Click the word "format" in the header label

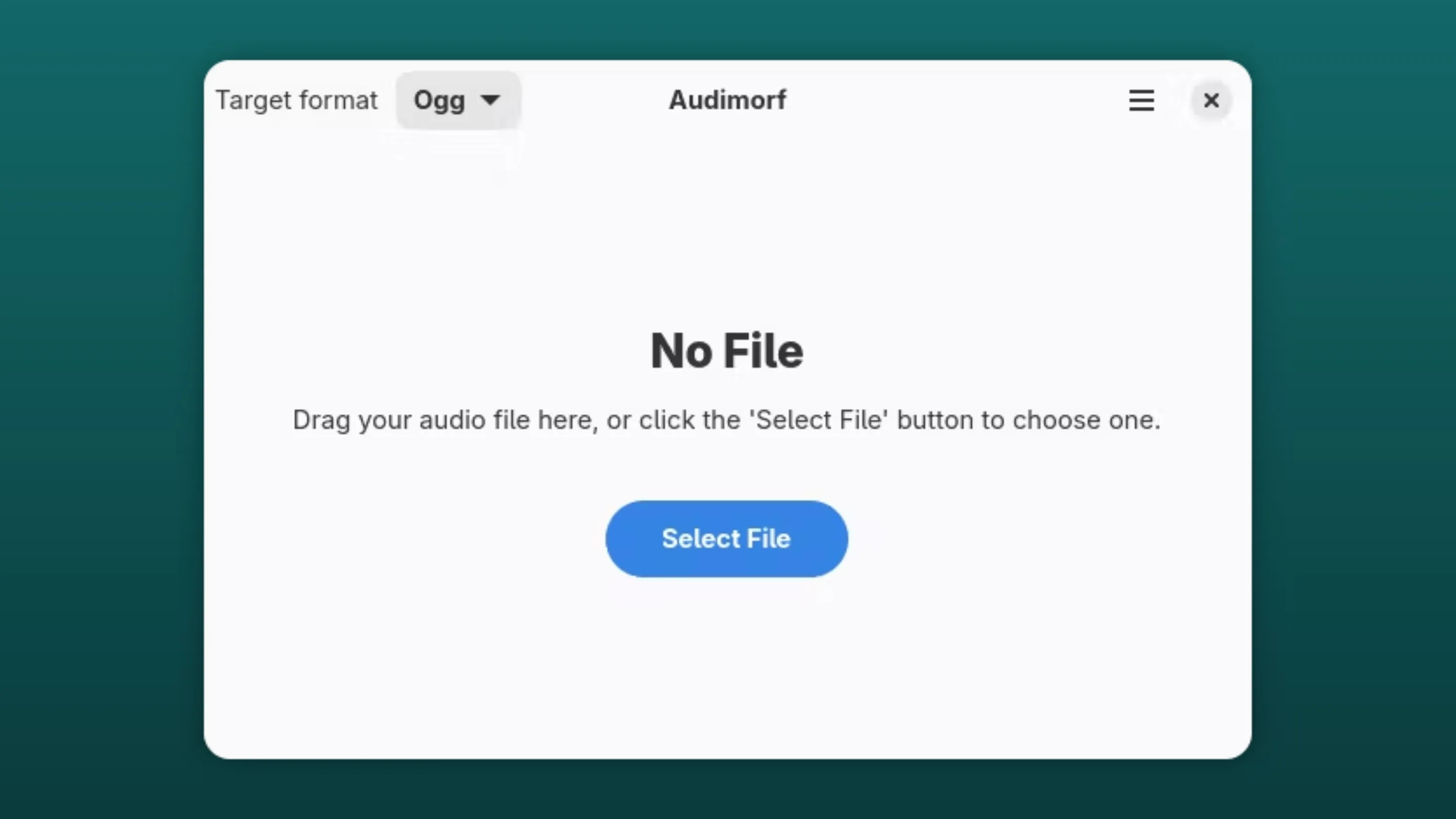338,101
